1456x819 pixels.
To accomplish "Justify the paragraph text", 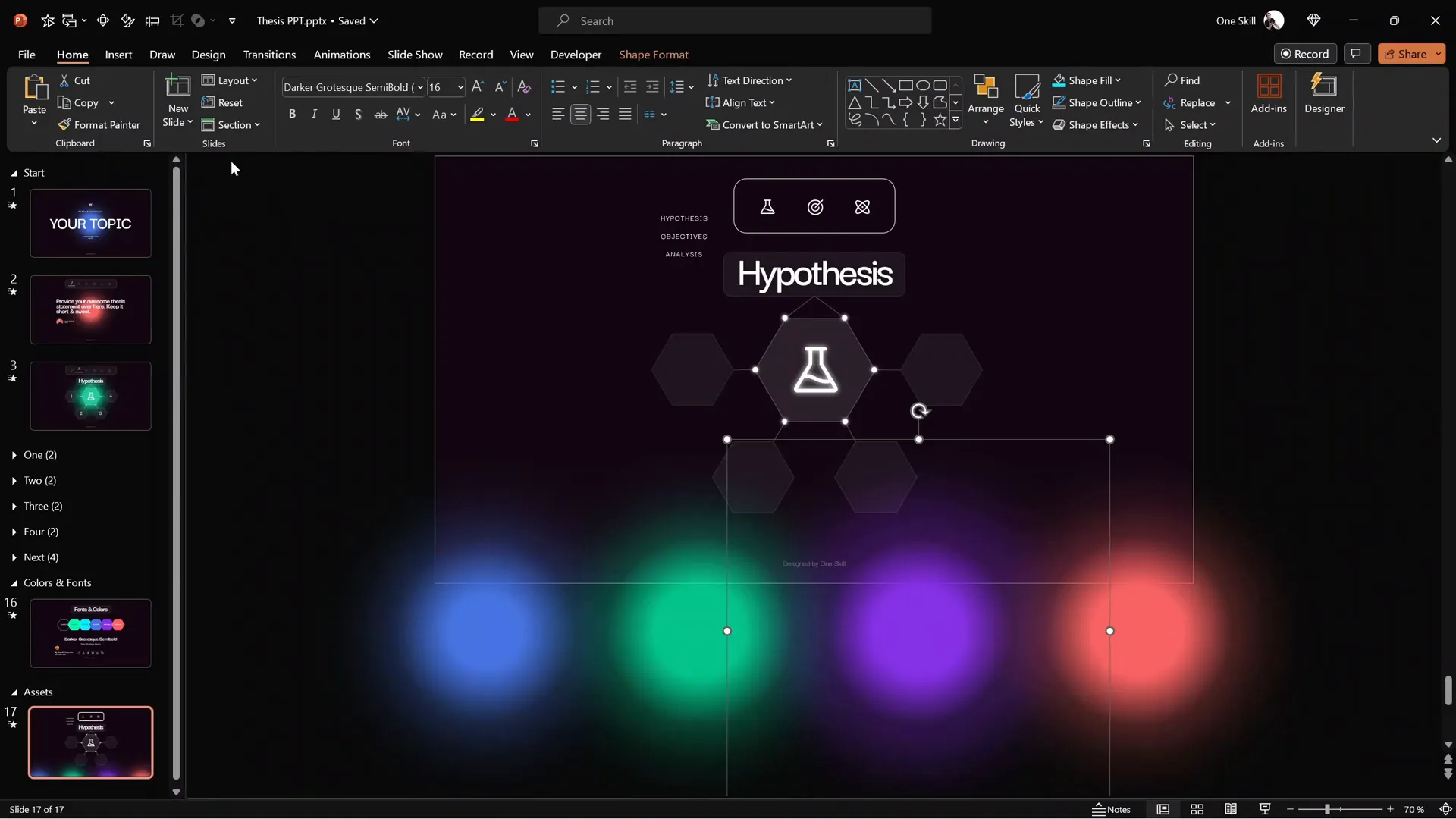I will click(625, 115).
